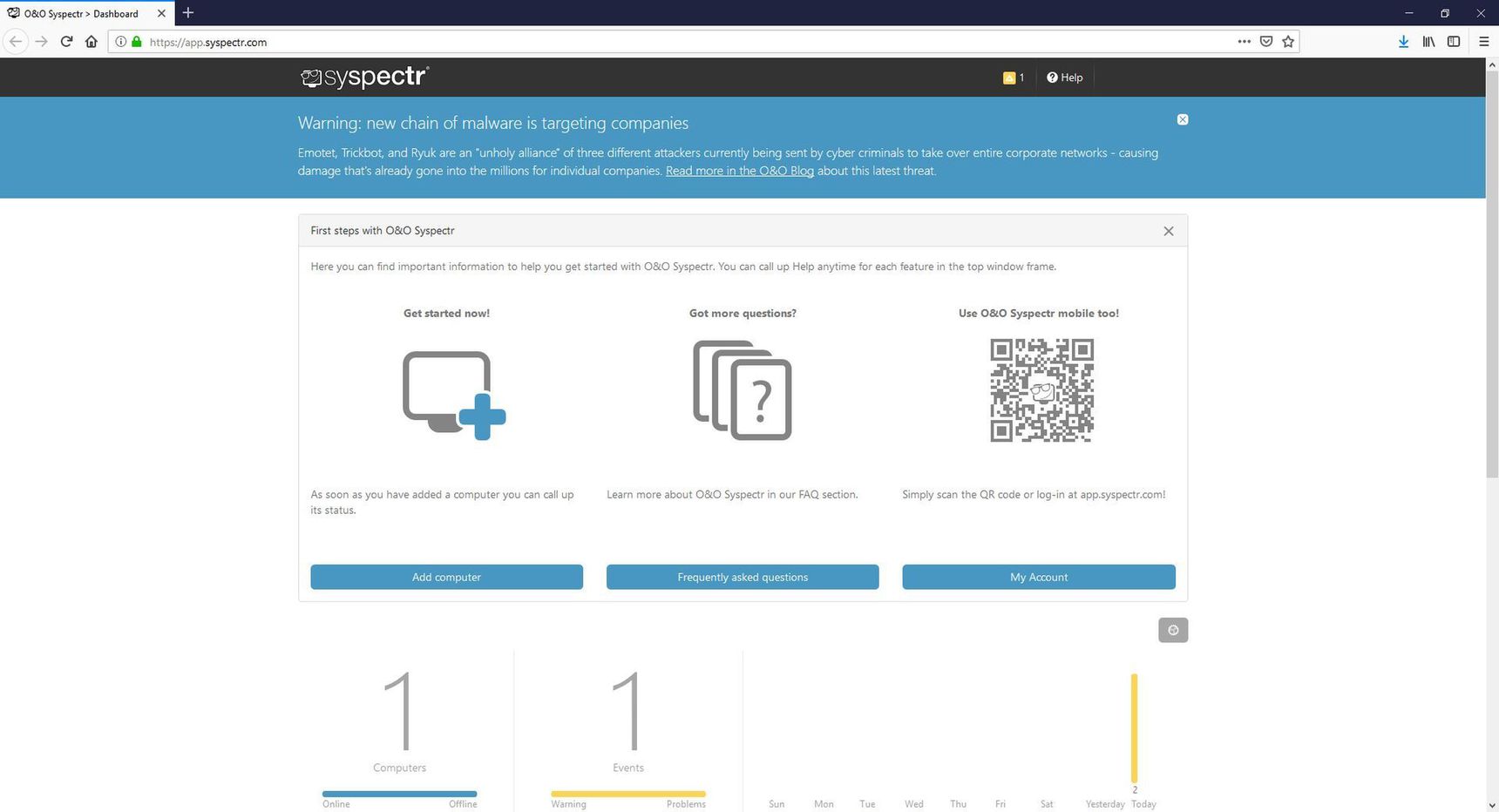Open 'Frequently asked questions' button
Viewport: 1499px width, 812px height.
click(743, 577)
